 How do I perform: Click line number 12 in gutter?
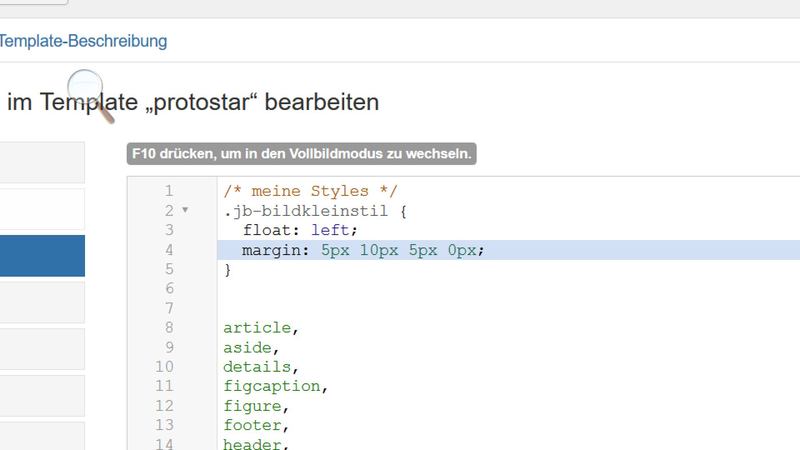coord(164,406)
